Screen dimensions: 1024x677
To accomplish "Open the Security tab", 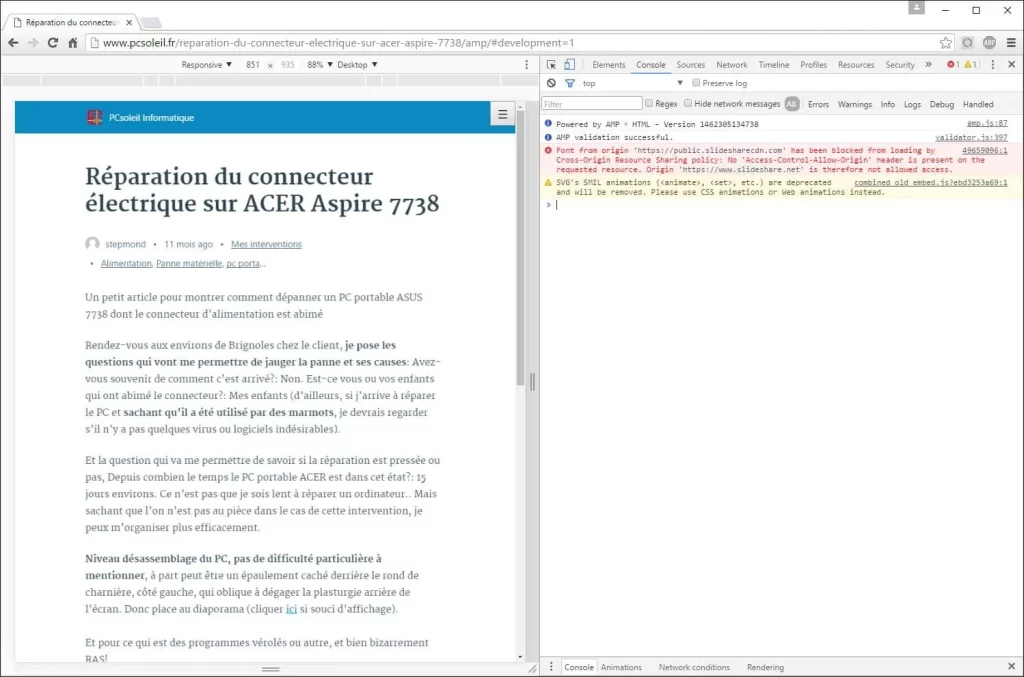I will pos(900,65).
